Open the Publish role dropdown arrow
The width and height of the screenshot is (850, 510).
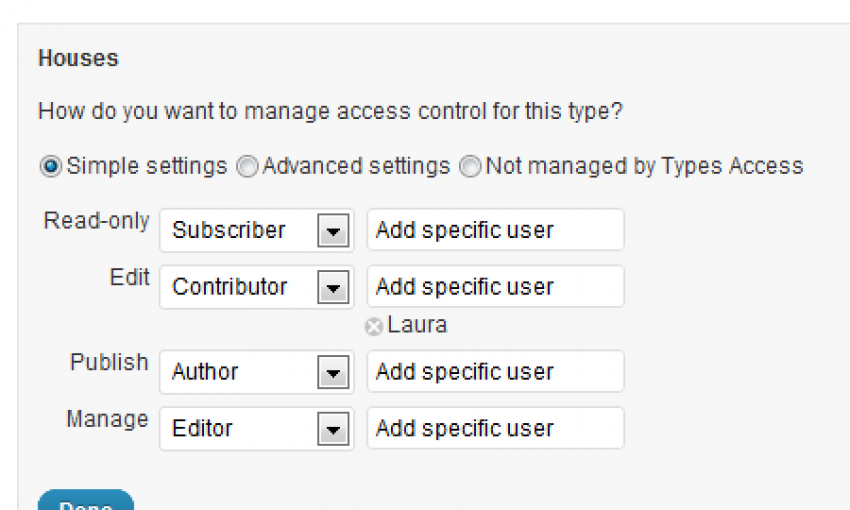[x=333, y=372]
